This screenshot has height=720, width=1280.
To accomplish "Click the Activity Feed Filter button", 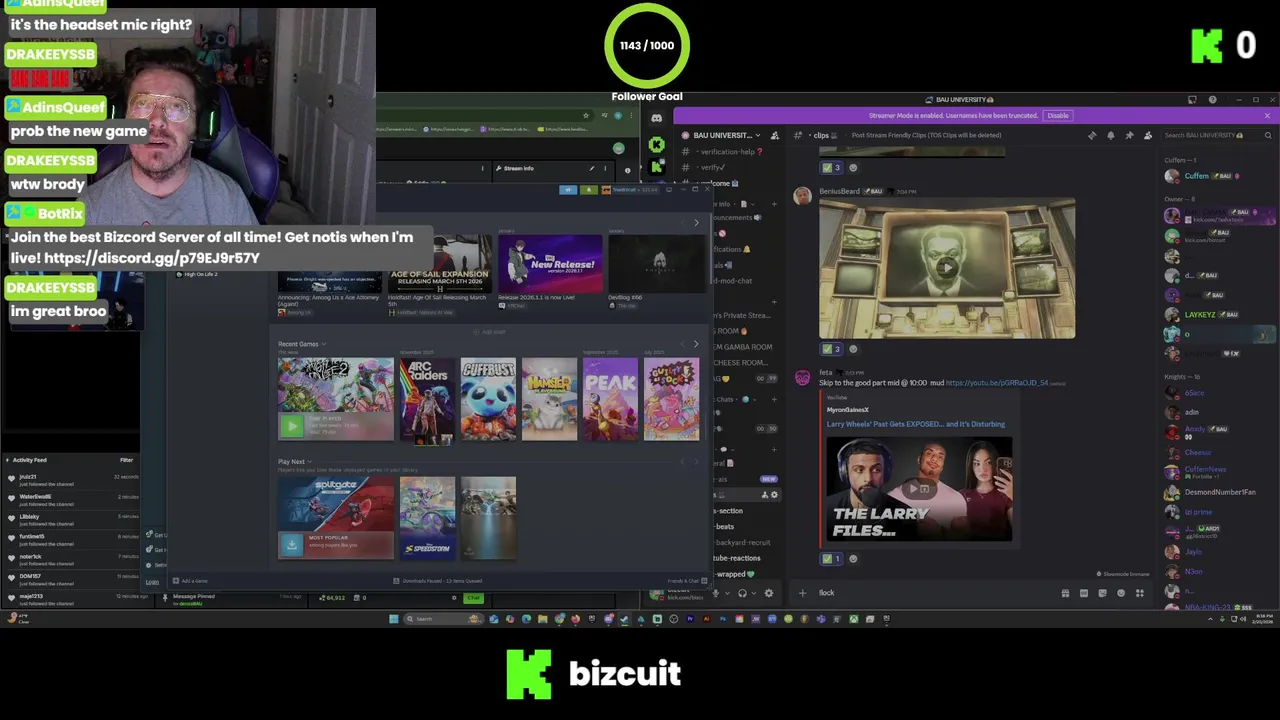I will (x=127, y=460).
